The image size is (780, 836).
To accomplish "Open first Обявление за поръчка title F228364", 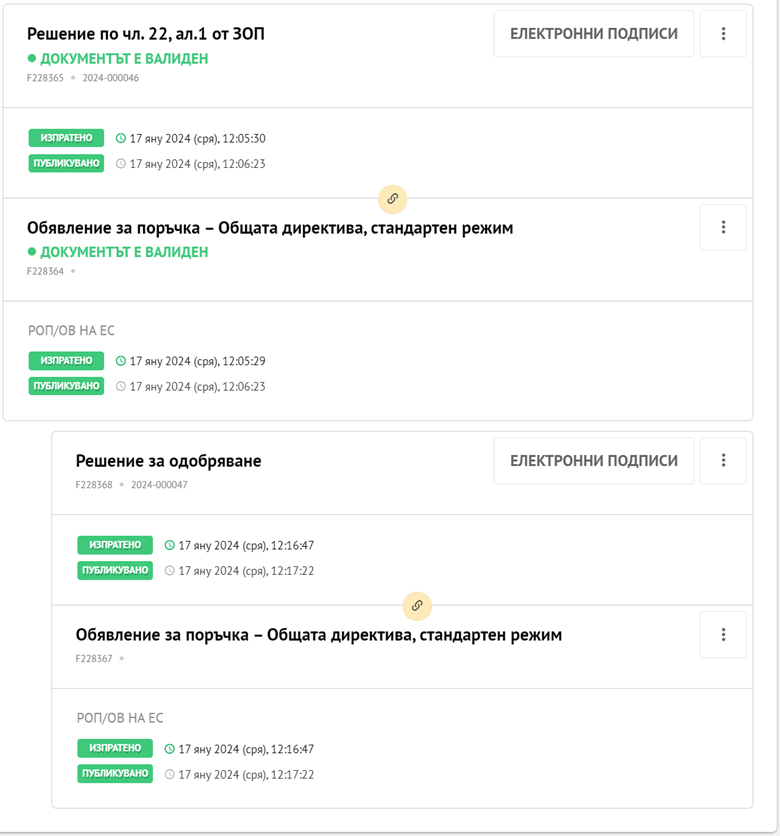I will 270,228.
